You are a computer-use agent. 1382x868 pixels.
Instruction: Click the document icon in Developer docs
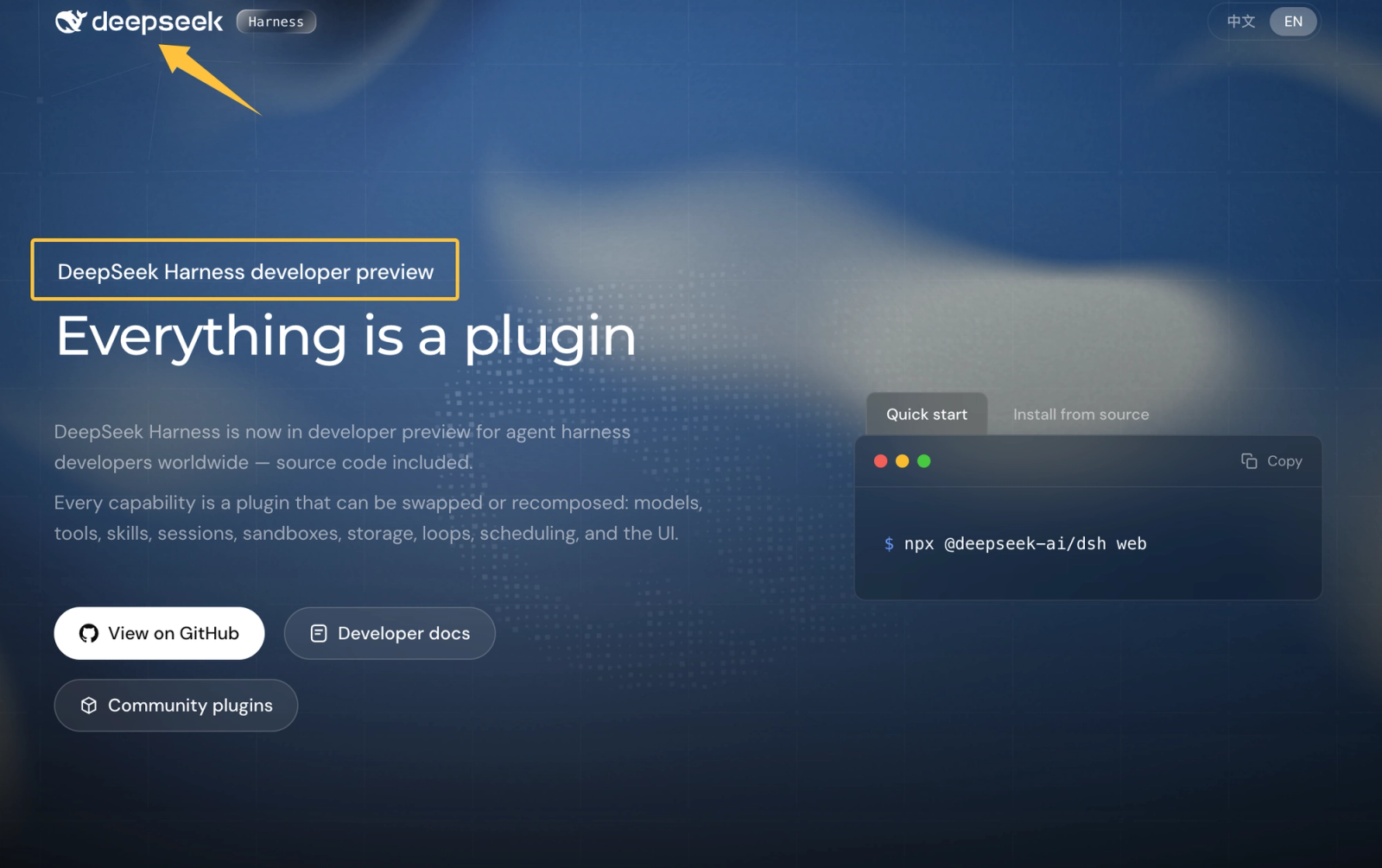(319, 633)
